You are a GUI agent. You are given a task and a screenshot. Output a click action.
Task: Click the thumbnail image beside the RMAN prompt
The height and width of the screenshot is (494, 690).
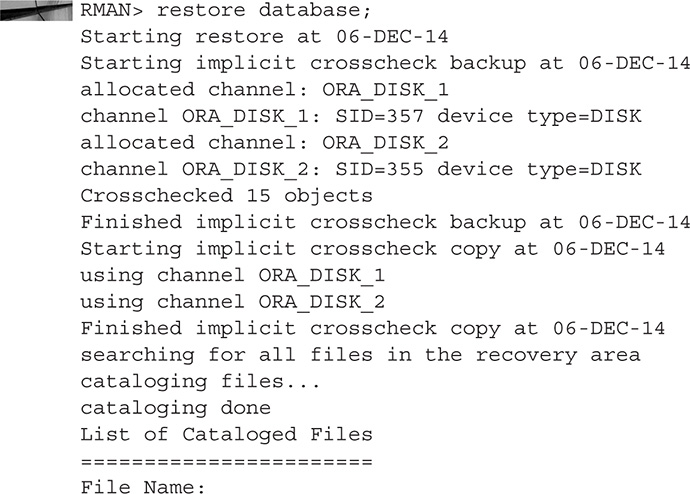point(36,11)
